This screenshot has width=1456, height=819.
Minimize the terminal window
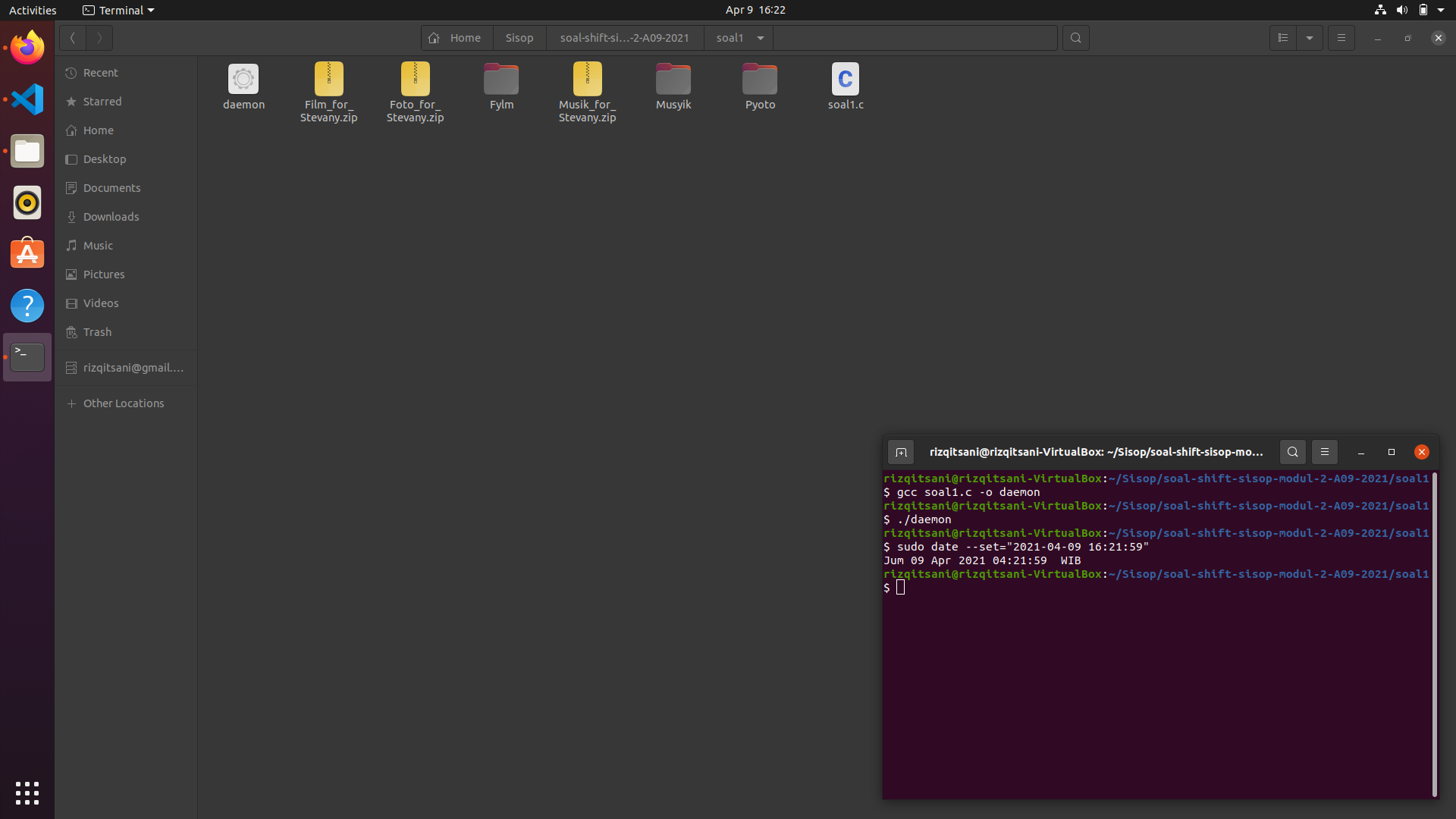point(1361,452)
